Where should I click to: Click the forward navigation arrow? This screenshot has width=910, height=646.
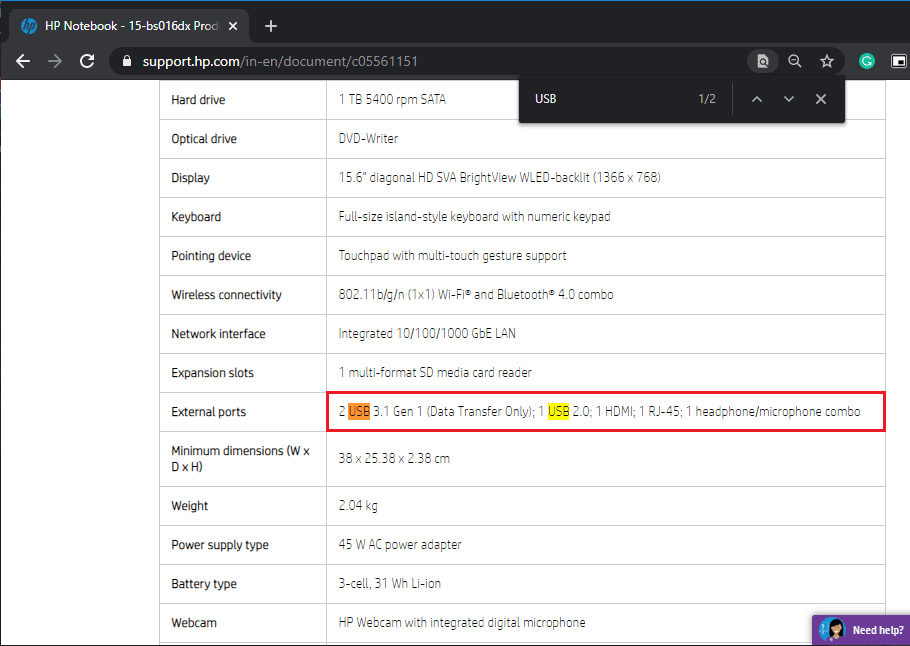(x=55, y=61)
